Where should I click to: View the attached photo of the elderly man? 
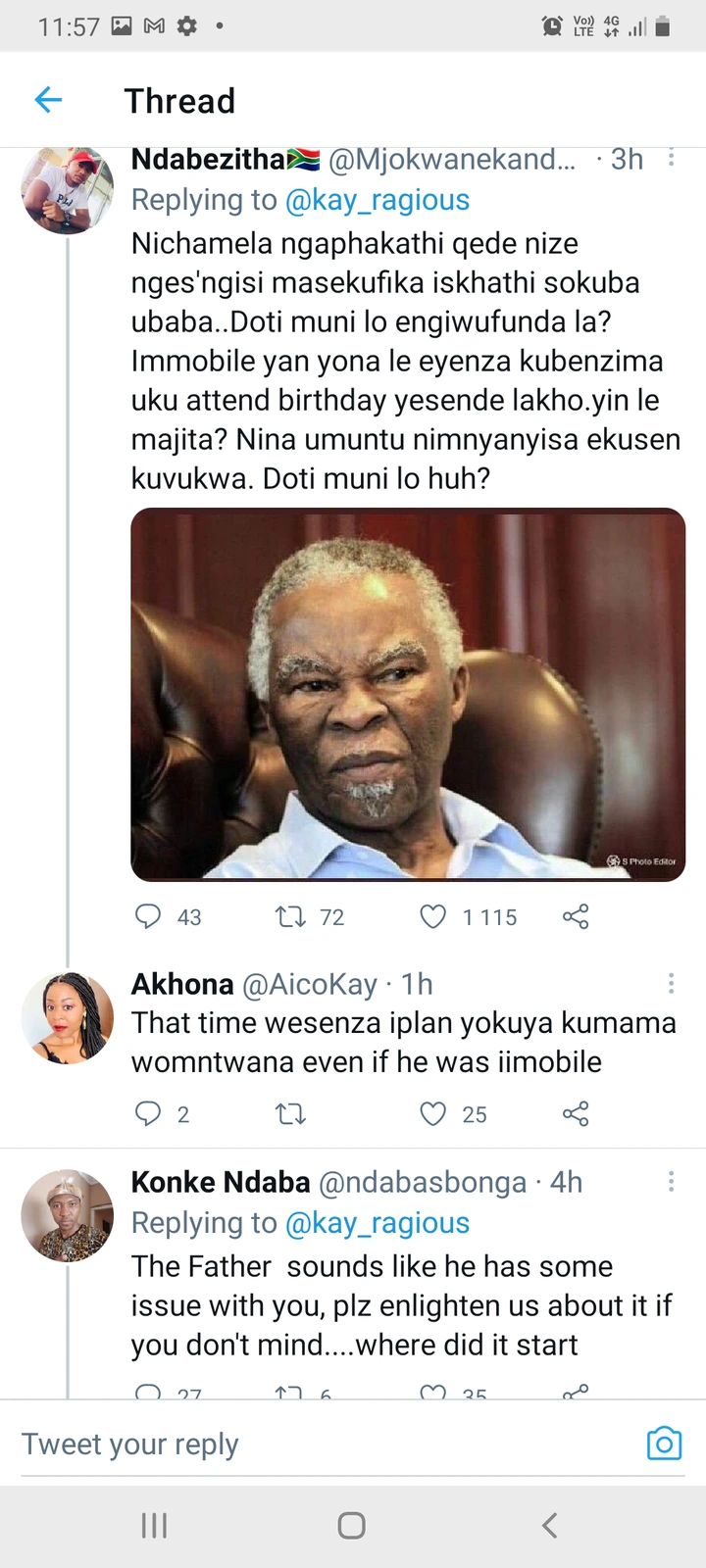click(x=408, y=695)
